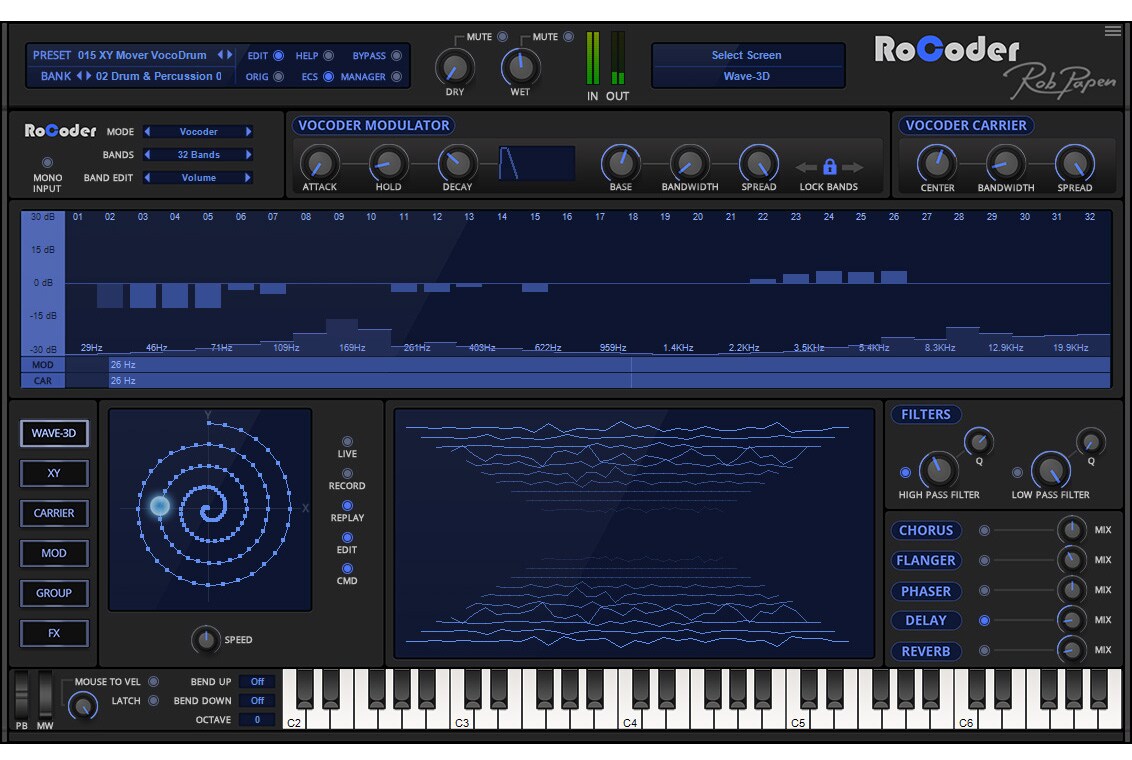Click the Flanger Mix knob
Viewport: 1132px width, 760px height.
click(1071, 559)
